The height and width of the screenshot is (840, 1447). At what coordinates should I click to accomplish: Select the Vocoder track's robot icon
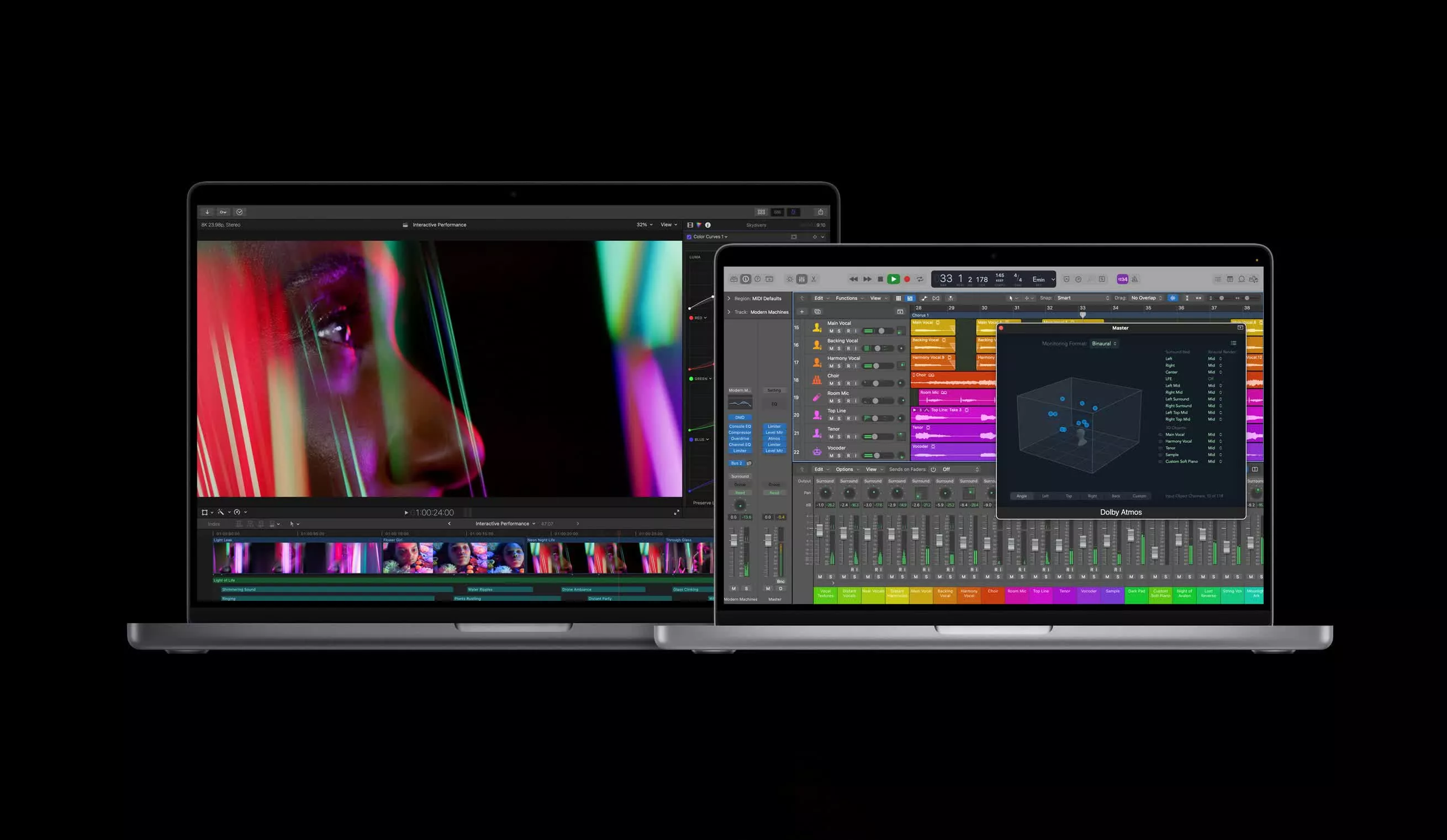click(x=817, y=452)
